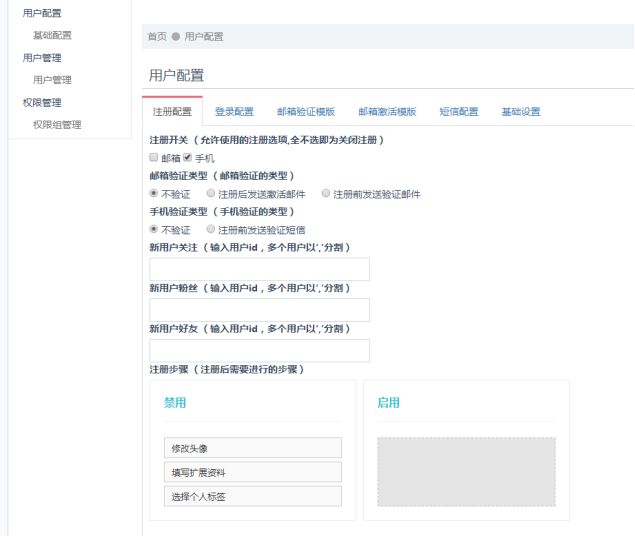Viewport: 635px width, 537px height.
Task: Focus the 新用户粉丝 input field
Action: click(259, 310)
